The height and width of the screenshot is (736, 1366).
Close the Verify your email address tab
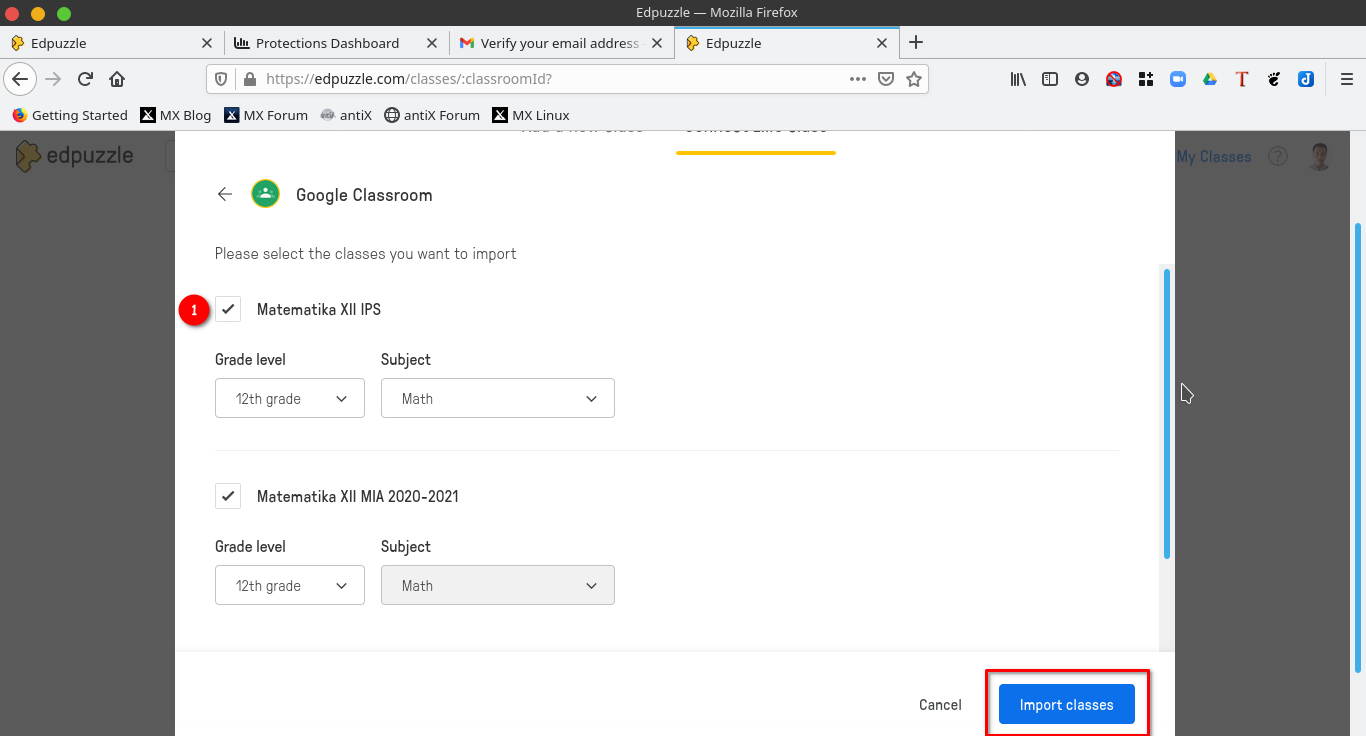(657, 43)
